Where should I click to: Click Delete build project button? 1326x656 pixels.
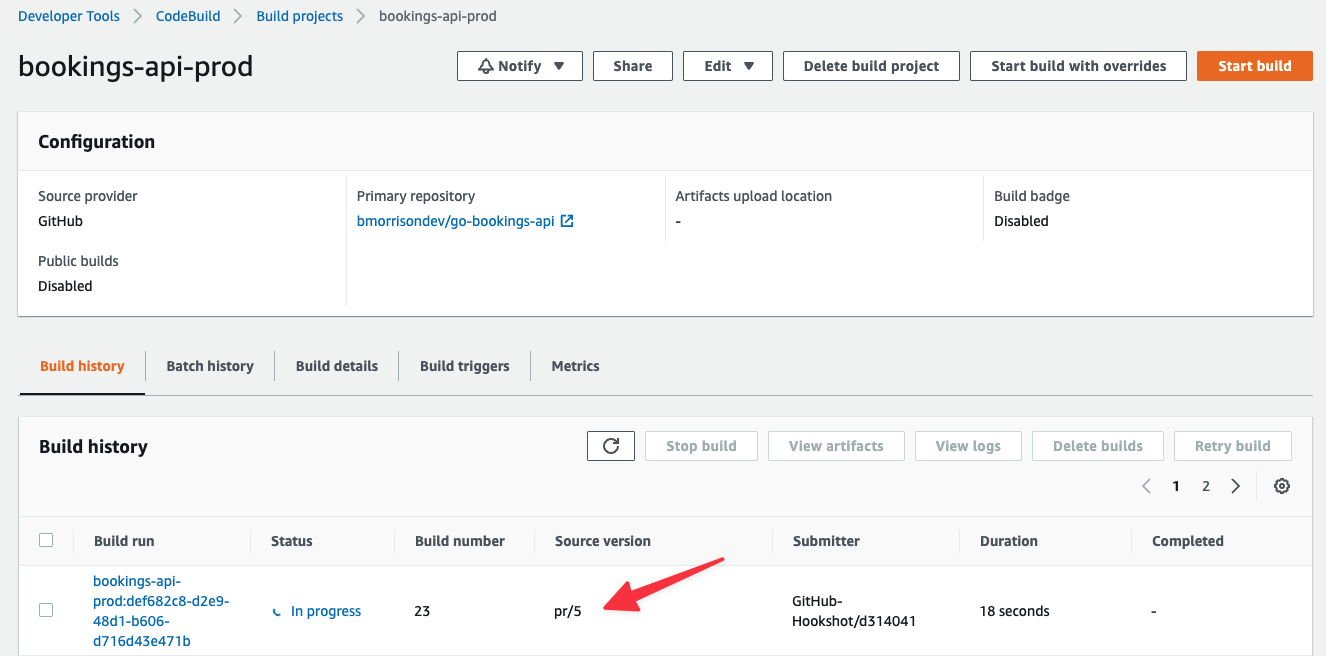click(x=872, y=66)
